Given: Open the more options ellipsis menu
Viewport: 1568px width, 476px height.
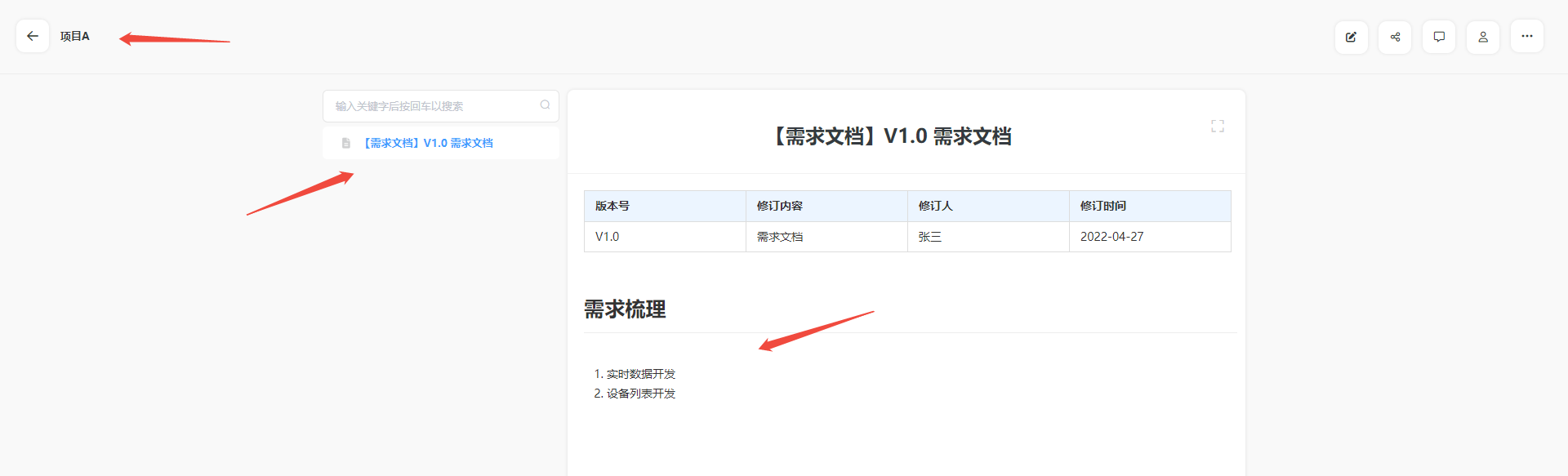Looking at the screenshot, I should tap(1527, 36).
